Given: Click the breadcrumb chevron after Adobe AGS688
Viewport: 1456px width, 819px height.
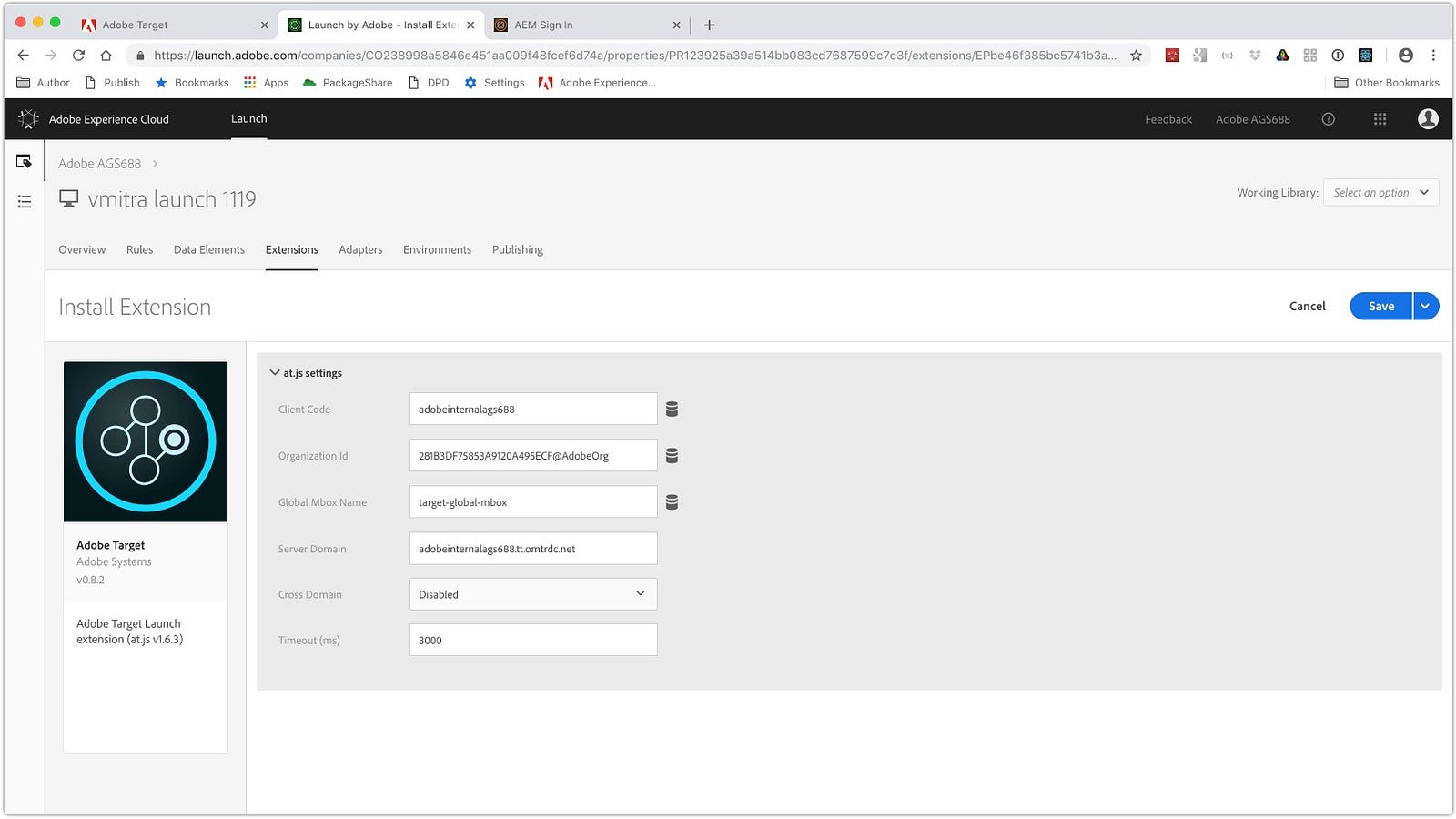Looking at the screenshot, I should [x=156, y=164].
